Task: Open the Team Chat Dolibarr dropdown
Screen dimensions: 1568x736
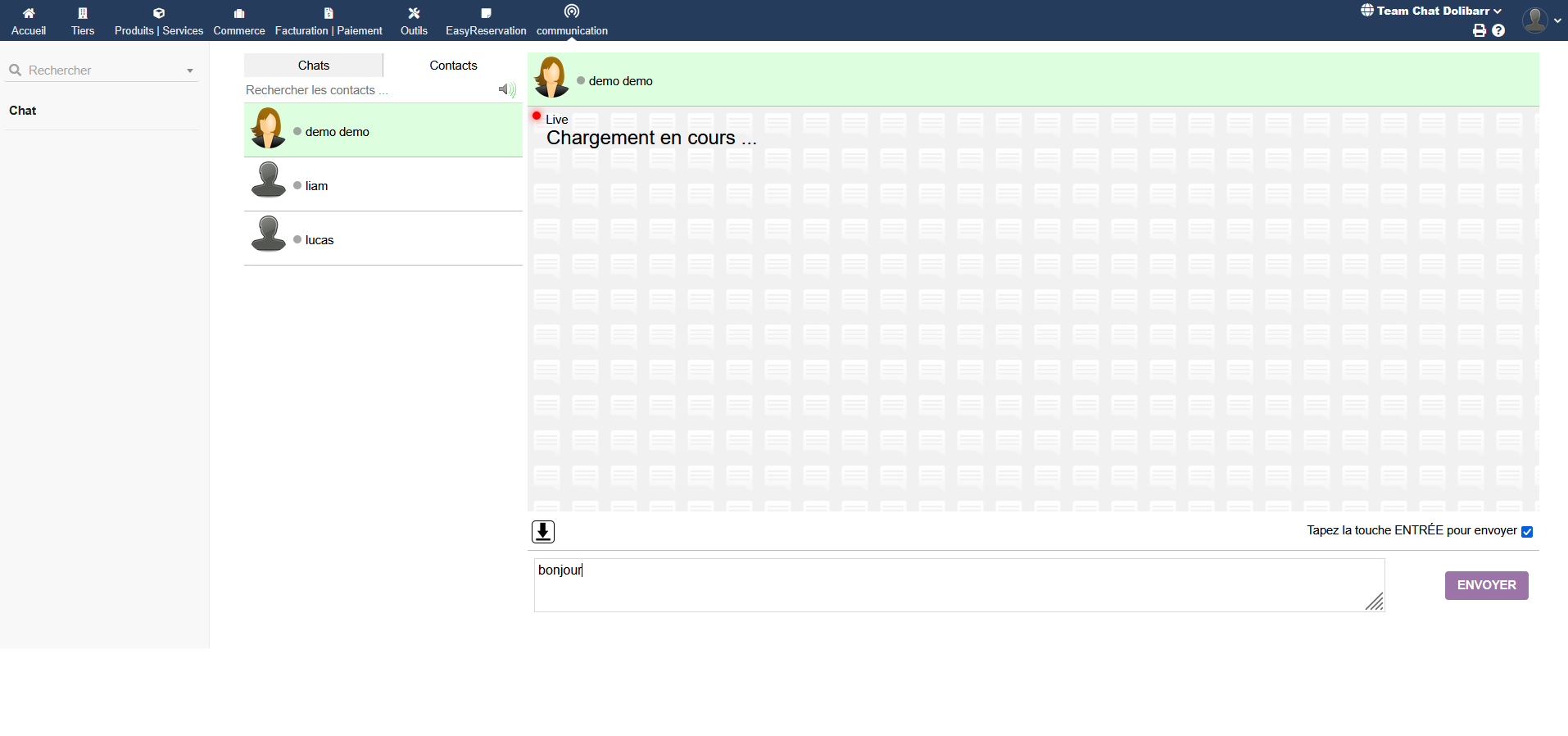Action: (x=1432, y=11)
